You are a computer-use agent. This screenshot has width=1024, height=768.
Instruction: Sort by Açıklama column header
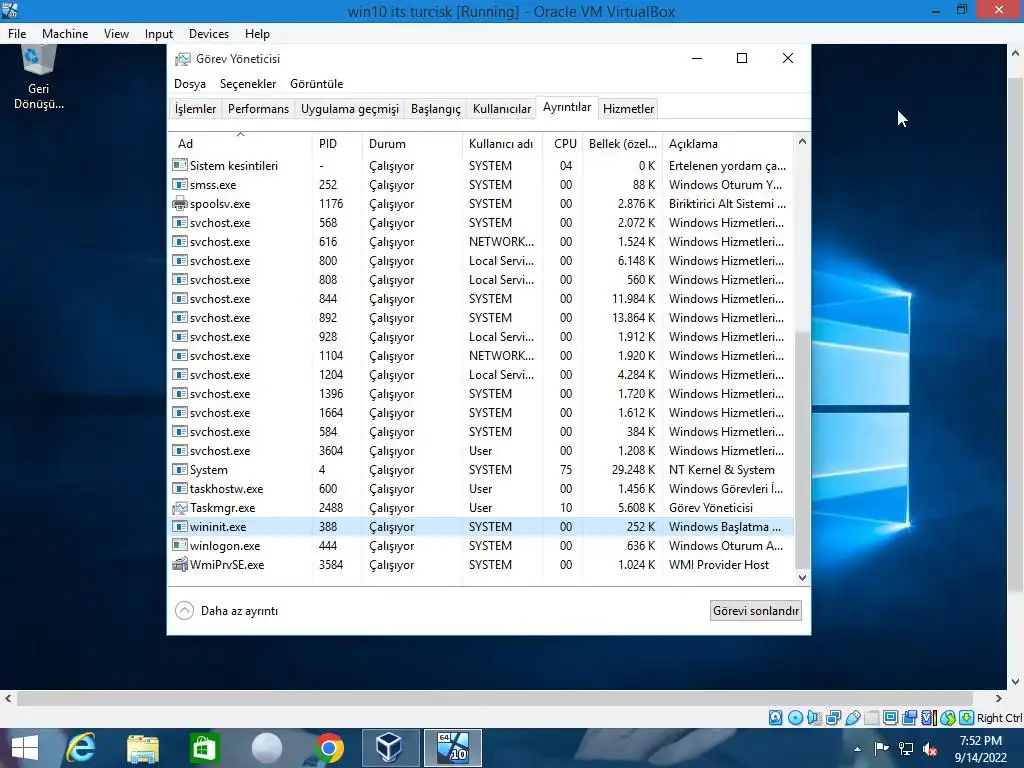[x=728, y=144]
